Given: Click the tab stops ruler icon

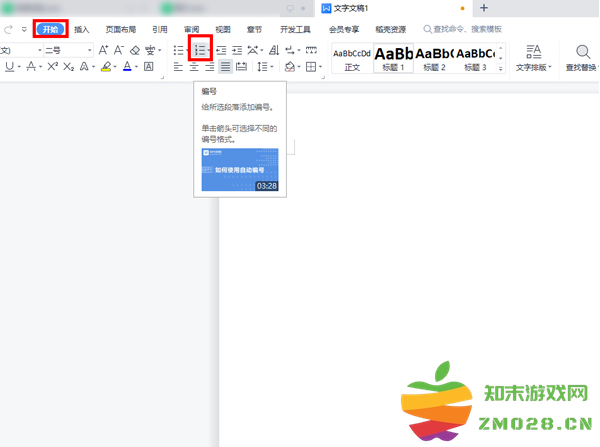Looking at the screenshot, I should coord(311,50).
